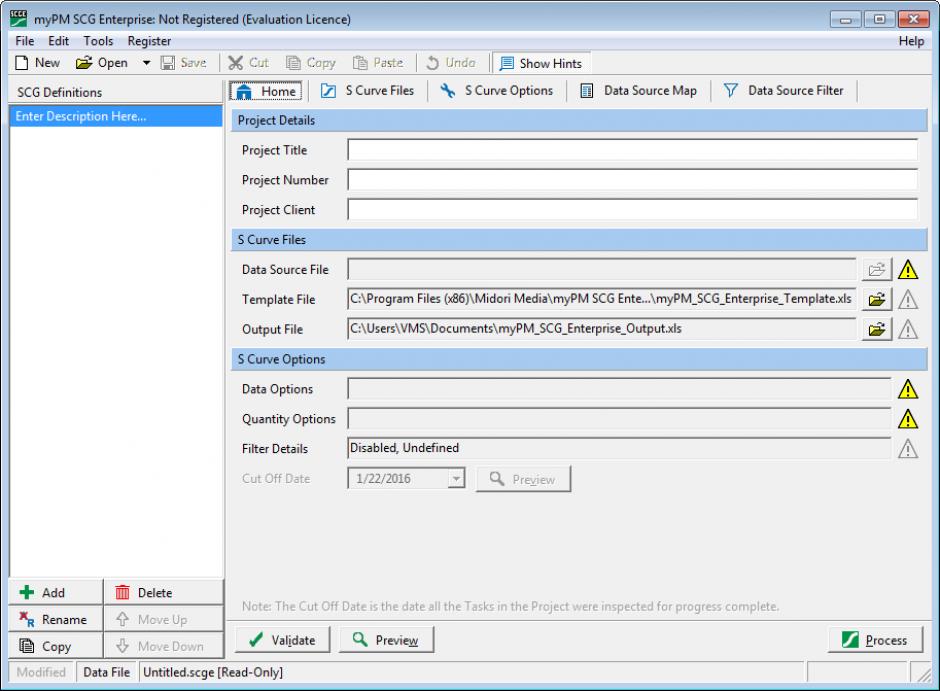Screen dimensions: 940x691
Task: Browse for Data Source File folder icon
Action: click(876, 270)
